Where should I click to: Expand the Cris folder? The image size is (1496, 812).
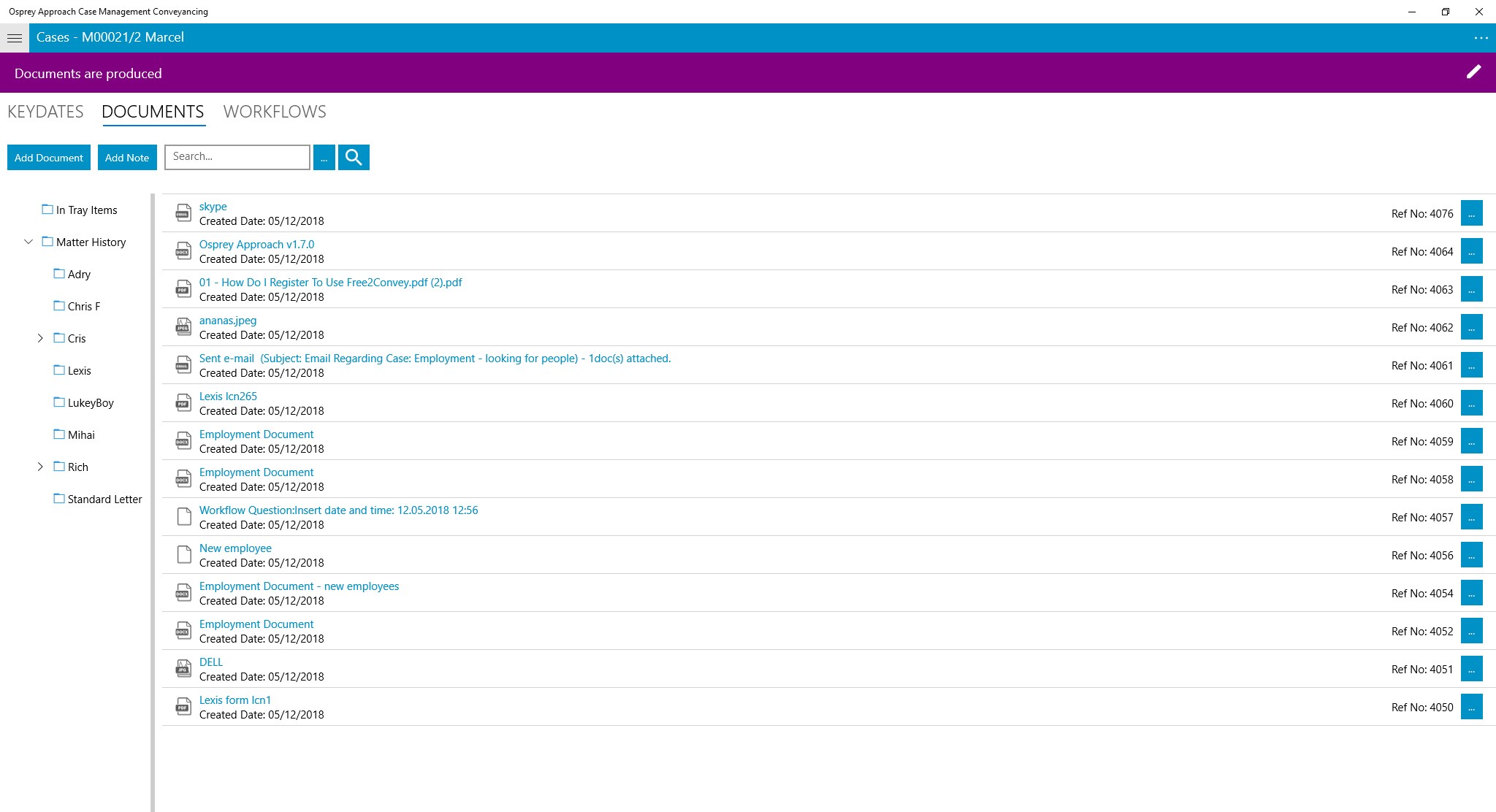[40, 338]
